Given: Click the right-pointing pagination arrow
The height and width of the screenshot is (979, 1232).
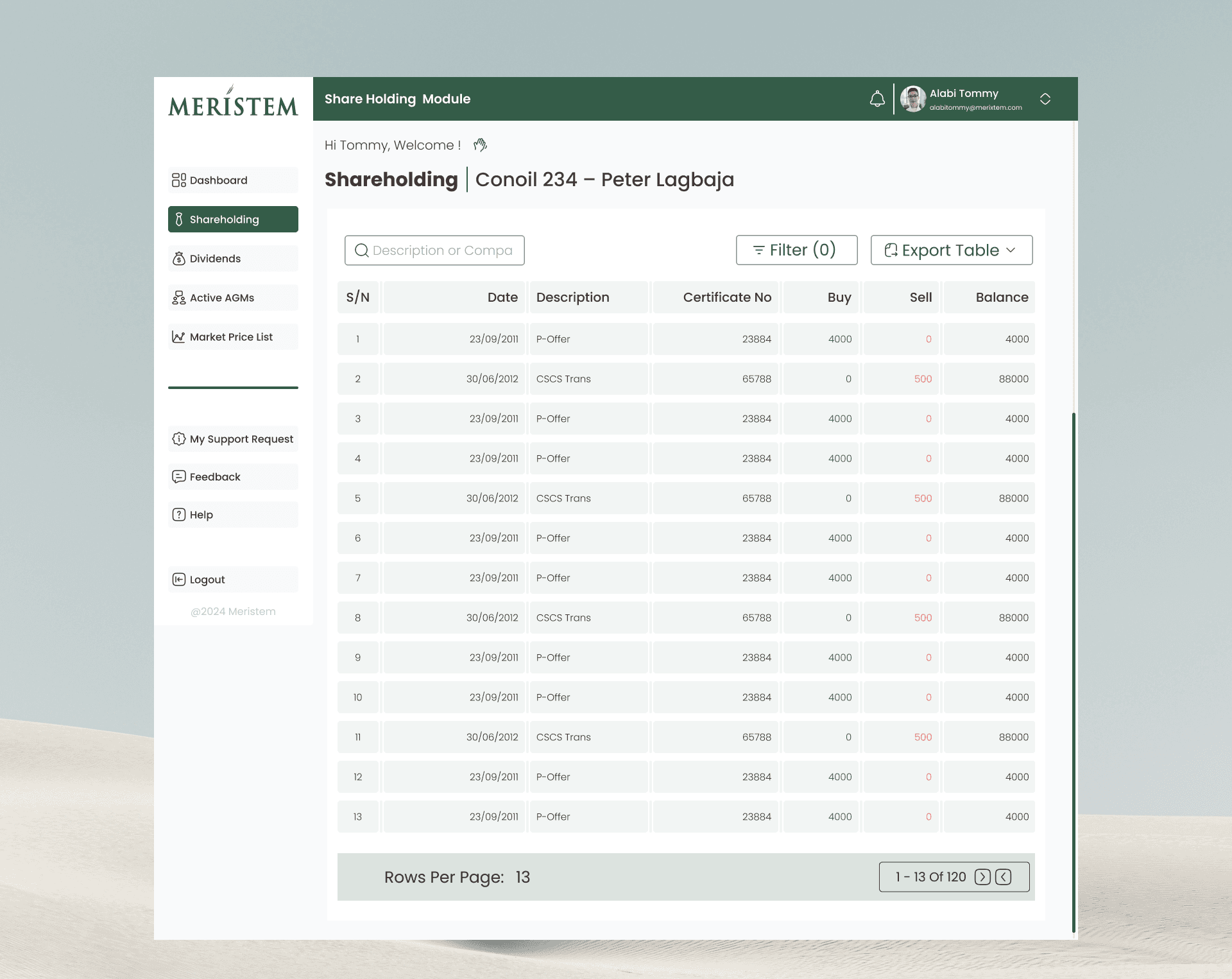Looking at the screenshot, I should (982, 877).
